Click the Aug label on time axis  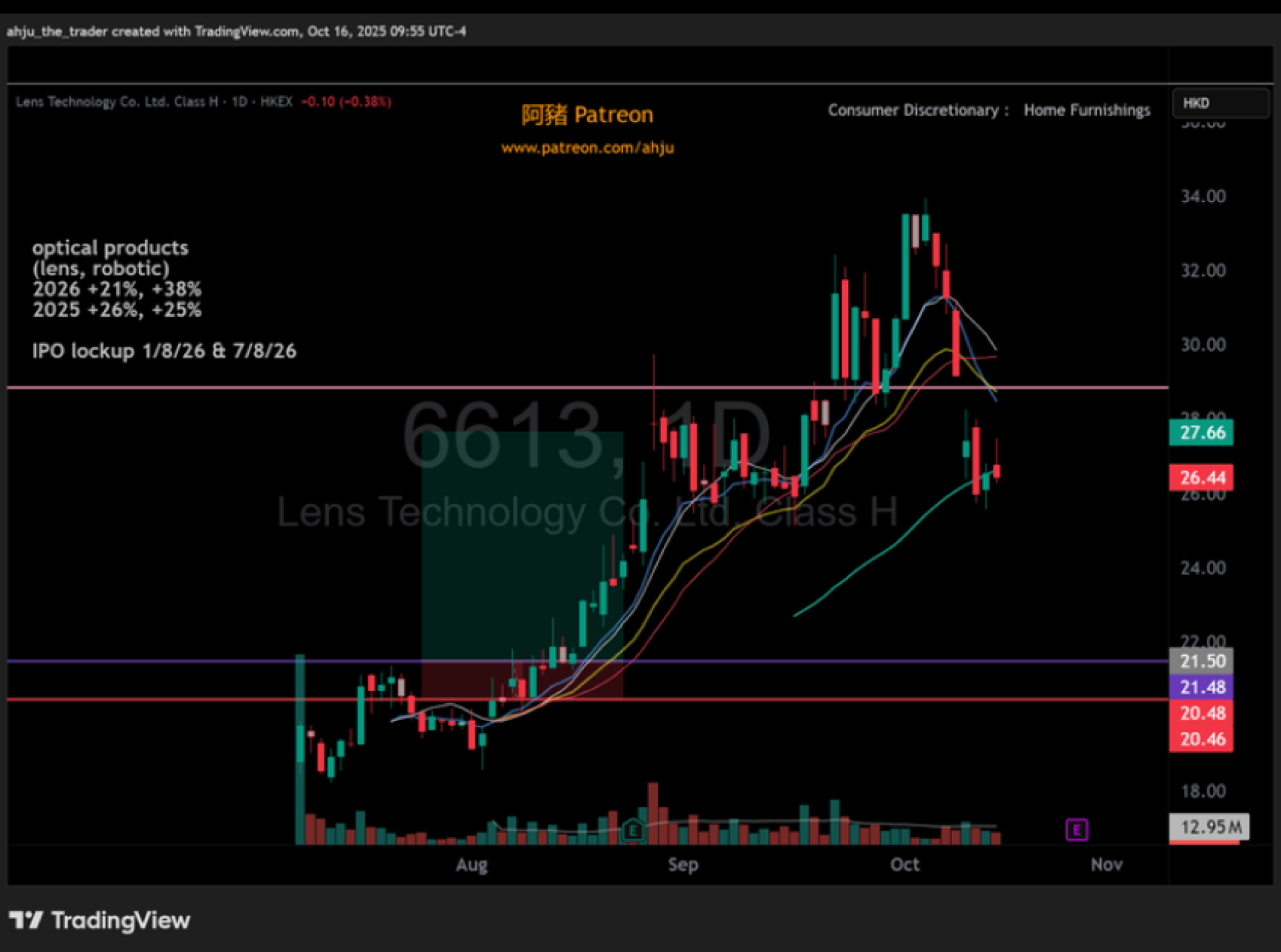pyautogui.click(x=471, y=865)
